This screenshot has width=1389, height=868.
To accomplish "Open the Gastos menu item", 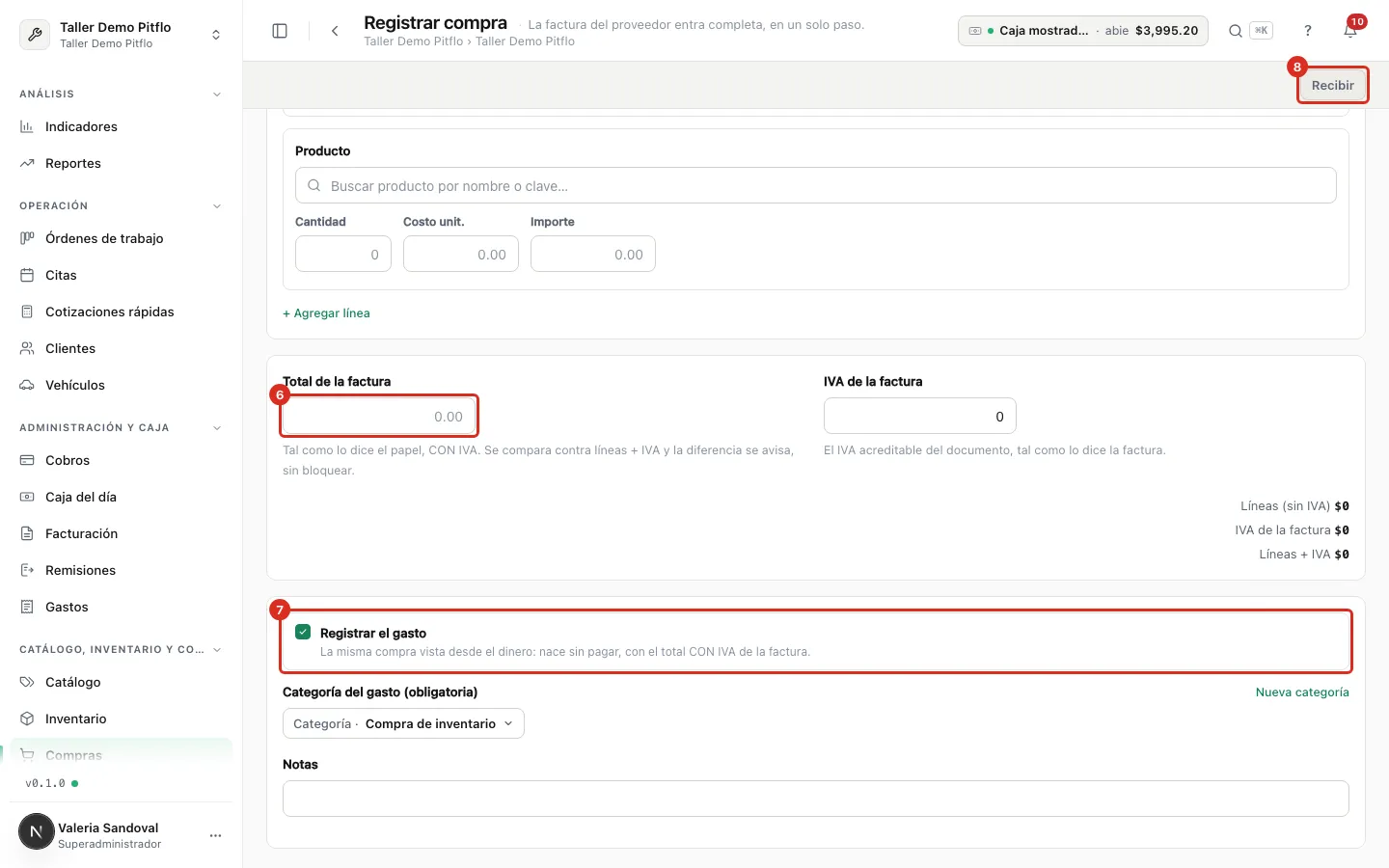I will [x=122, y=607].
